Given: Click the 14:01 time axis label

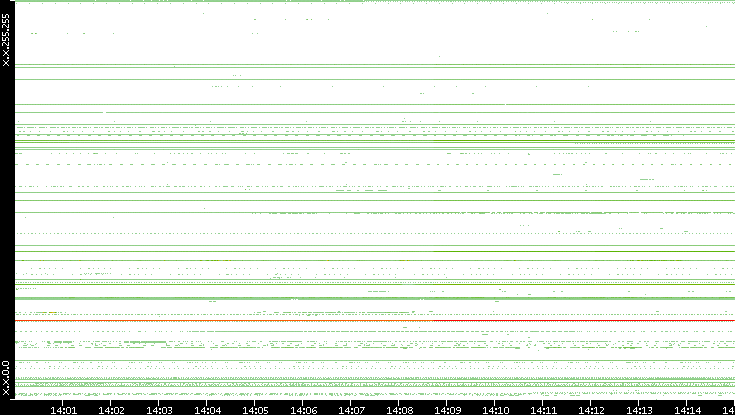Looking at the screenshot, I should [x=63, y=410].
